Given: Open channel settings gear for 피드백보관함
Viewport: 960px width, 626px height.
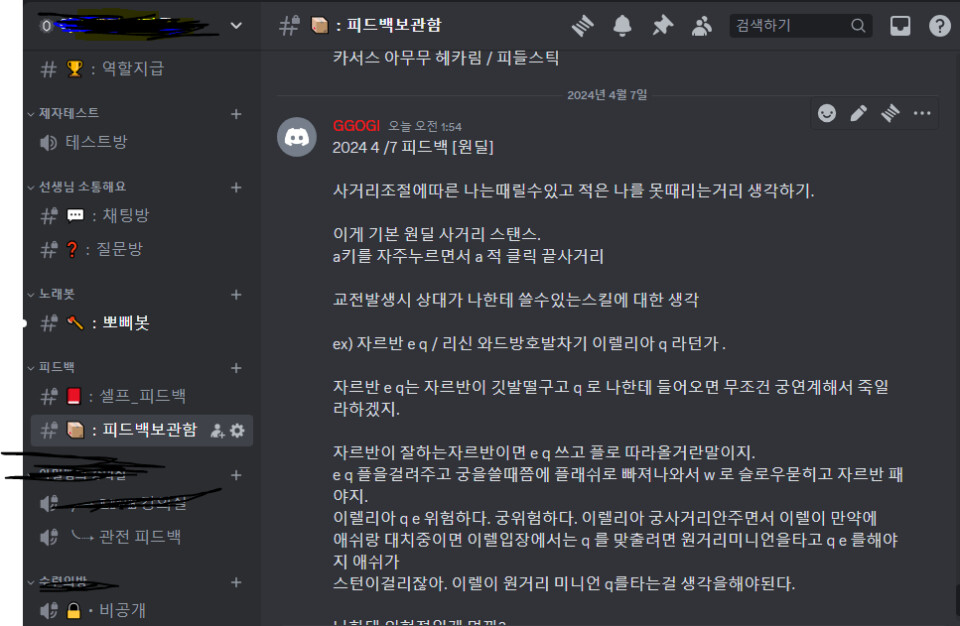Looking at the screenshot, I should tap(238, 431).
